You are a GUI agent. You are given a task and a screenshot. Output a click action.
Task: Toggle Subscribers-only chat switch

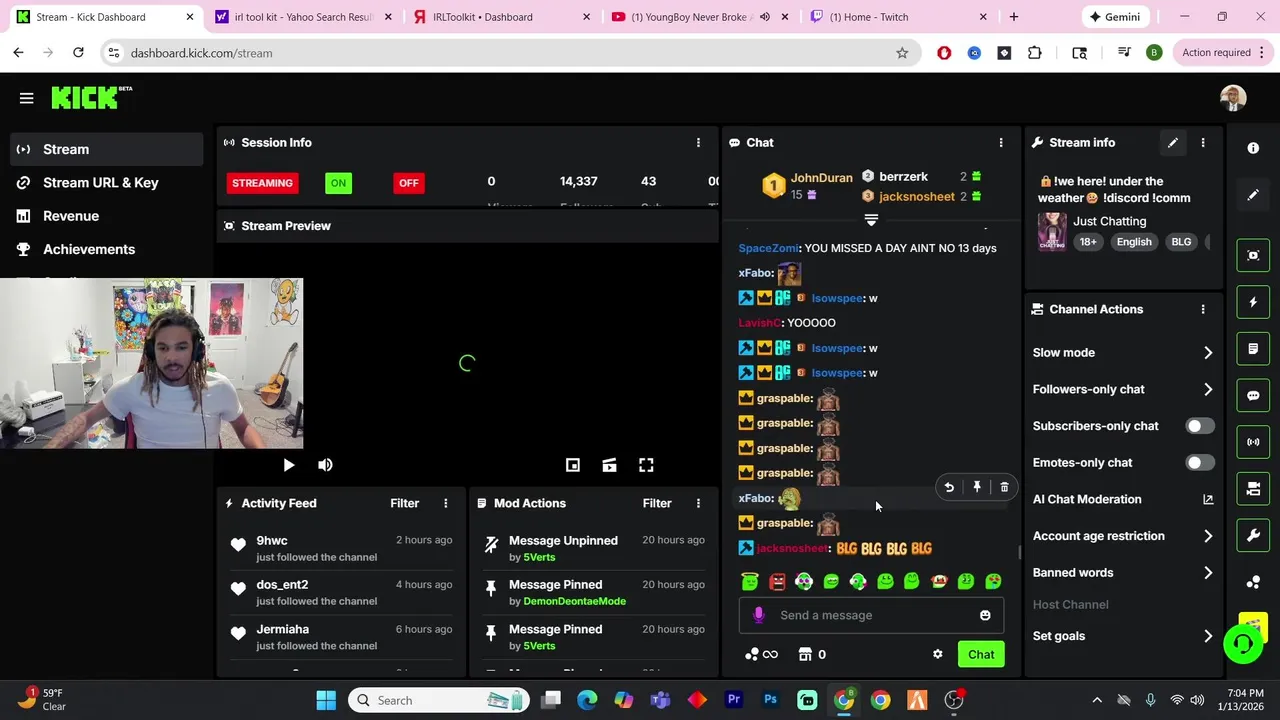coord(1199,426)
